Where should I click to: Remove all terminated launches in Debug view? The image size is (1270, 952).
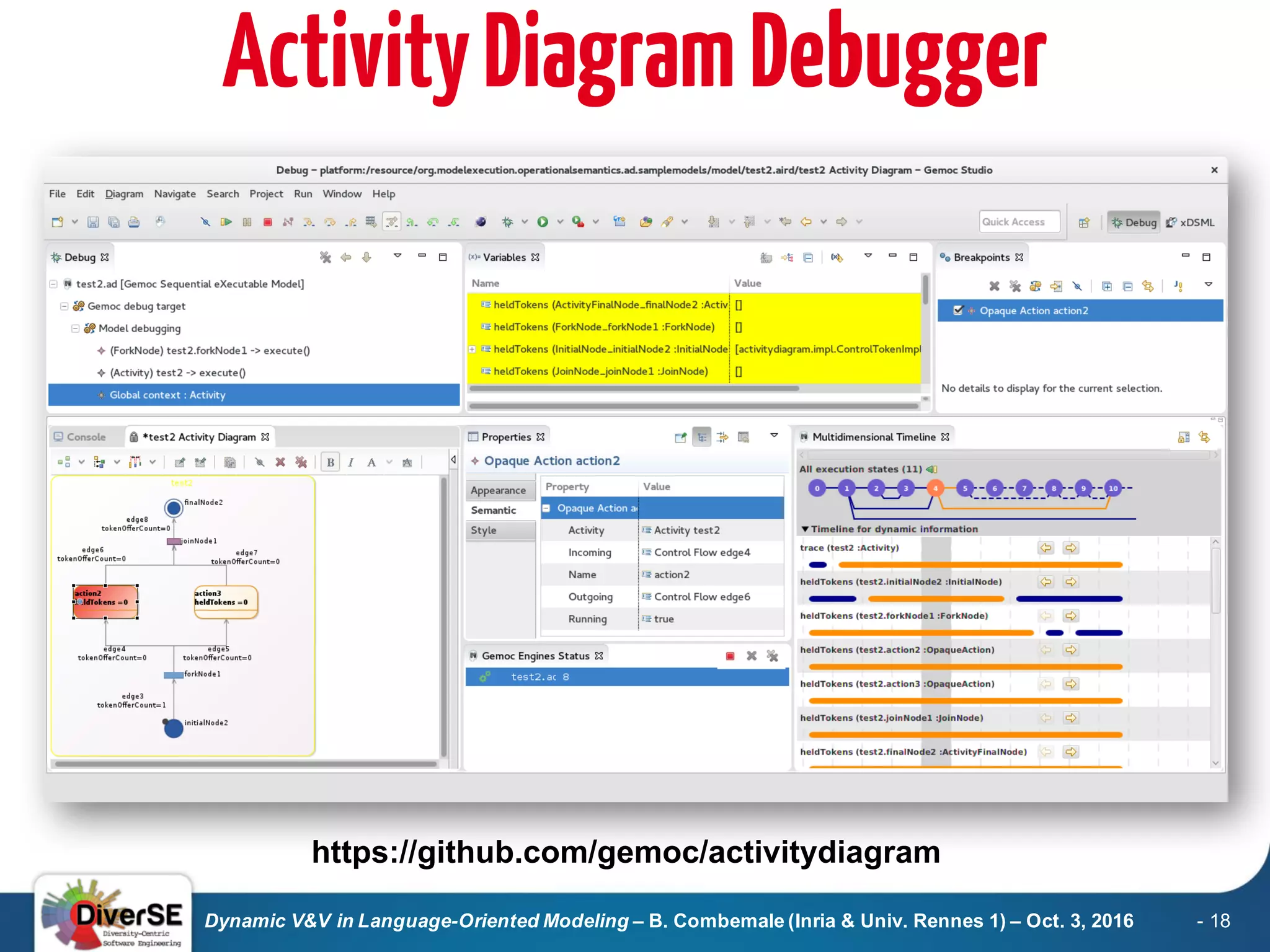click(325, 257)
